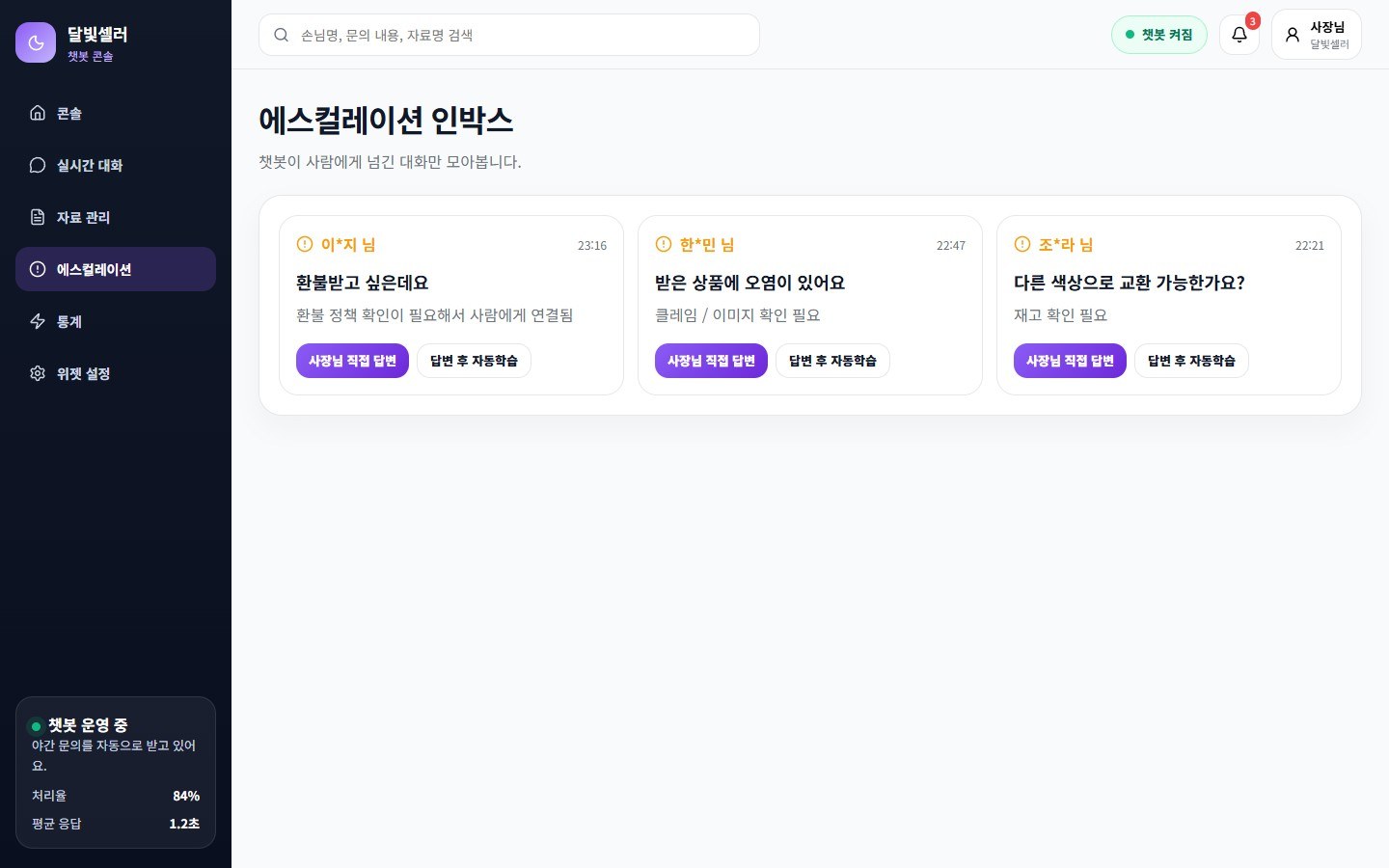Click the 이*지 님 customer name
Viewport: 1389px width, 868px height.
tap(348, 245)
